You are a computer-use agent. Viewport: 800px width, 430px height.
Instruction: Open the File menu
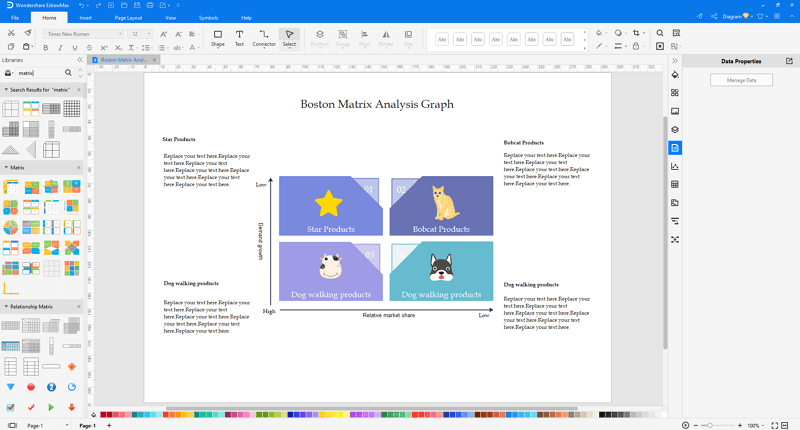pyautogui.click(x=15, y=18)
